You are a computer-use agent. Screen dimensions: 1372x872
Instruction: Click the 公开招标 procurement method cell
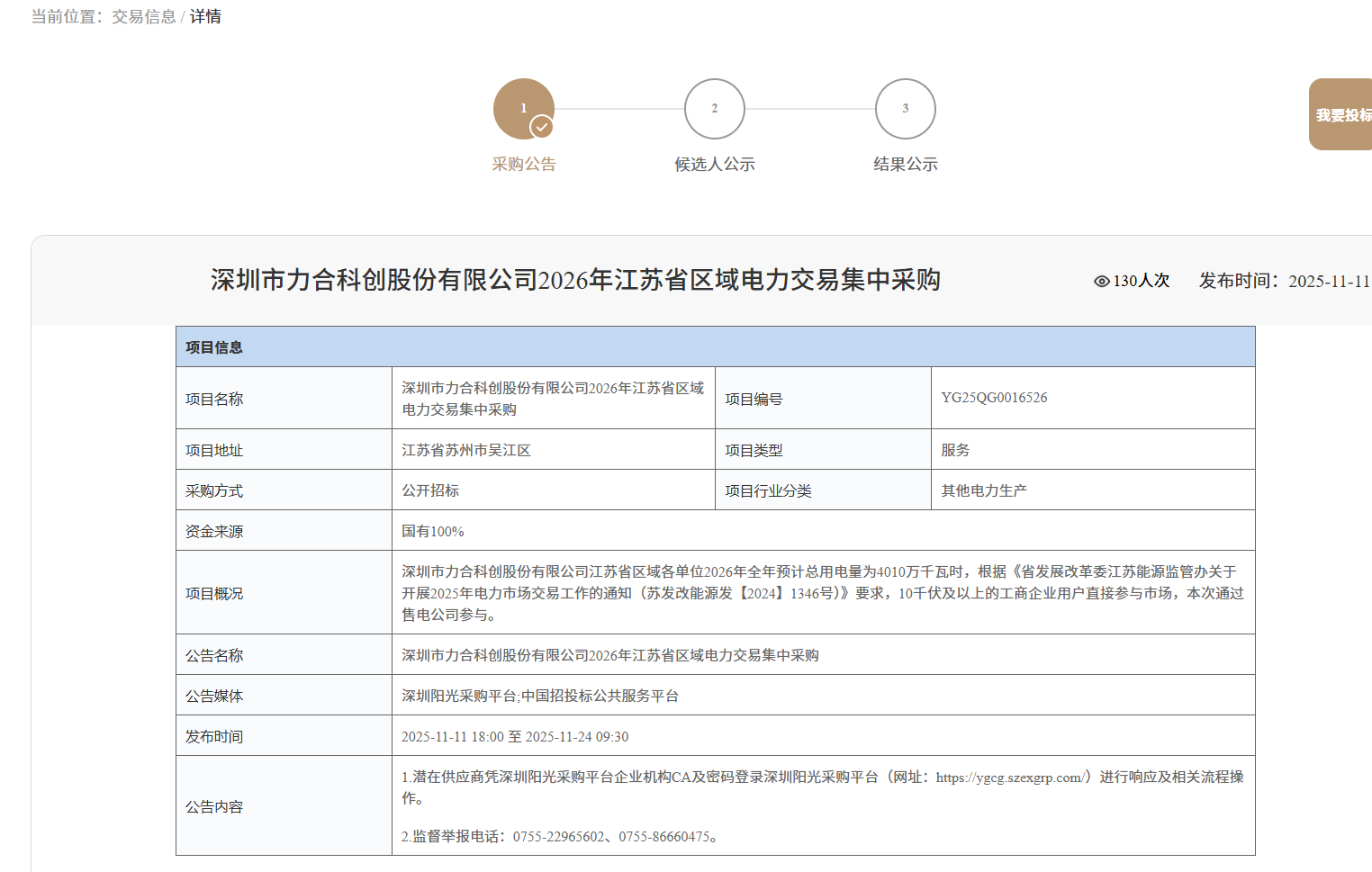click(430, 490)
